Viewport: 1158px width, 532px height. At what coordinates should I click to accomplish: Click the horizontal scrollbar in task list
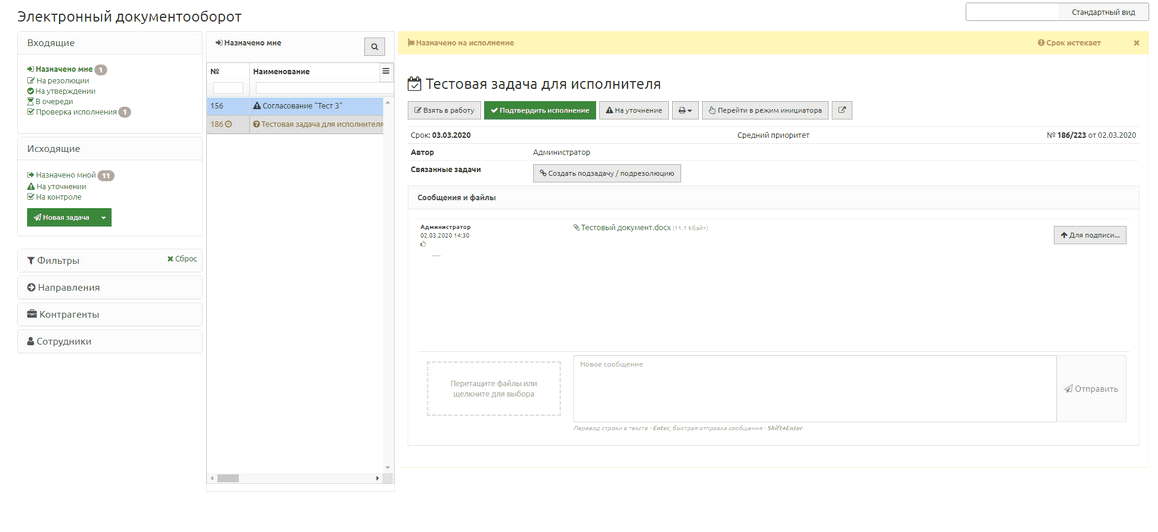227,478
